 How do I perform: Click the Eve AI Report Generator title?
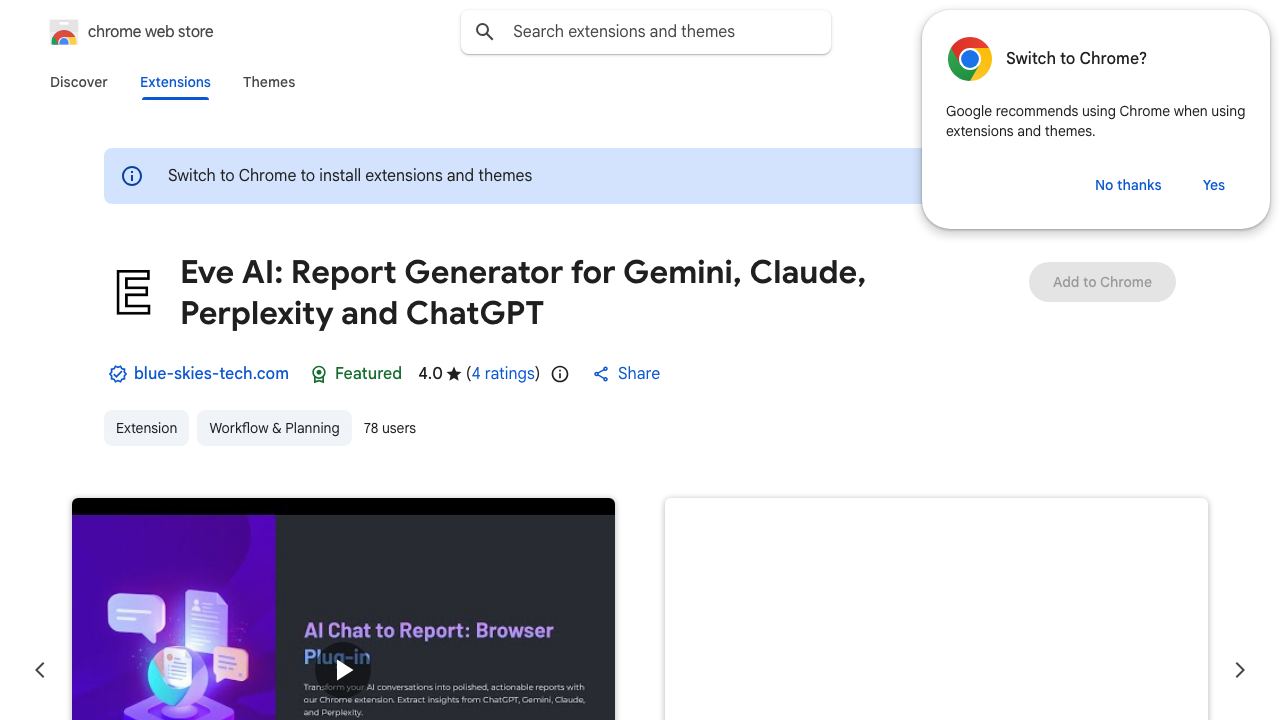point(523,292)
